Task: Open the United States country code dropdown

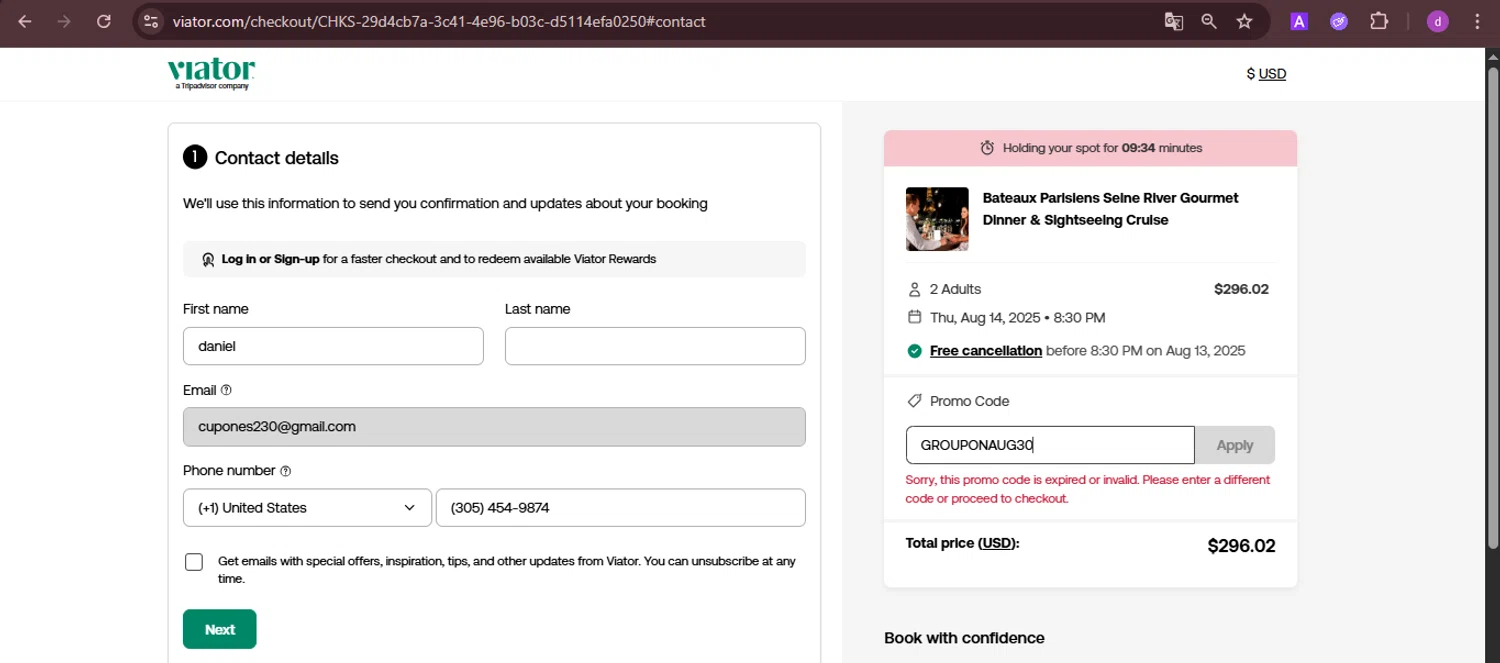Action: coord(307,508)
